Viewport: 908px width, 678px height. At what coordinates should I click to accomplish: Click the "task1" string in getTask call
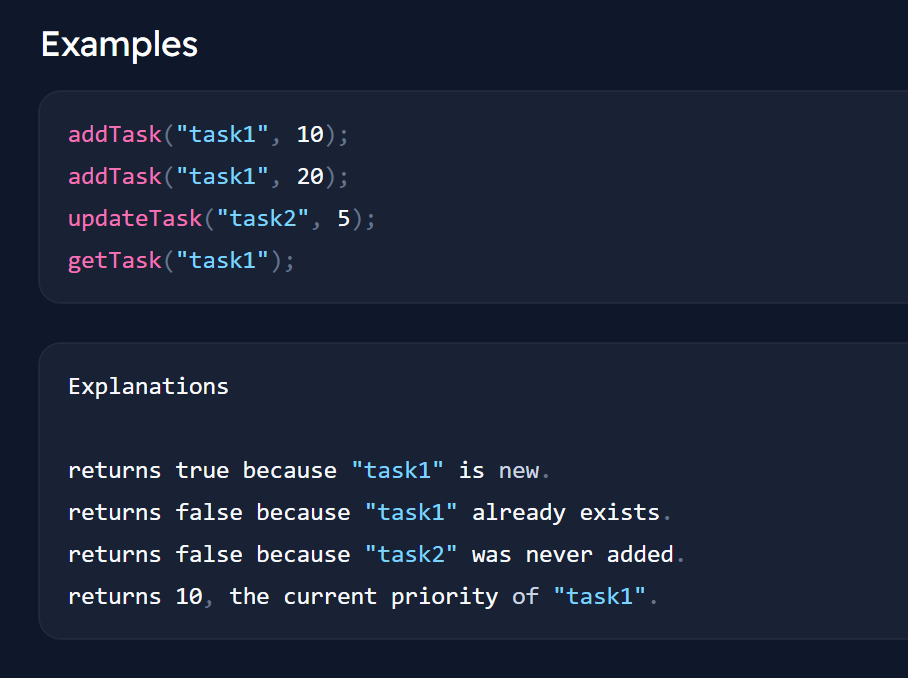(x=222, y=261)
